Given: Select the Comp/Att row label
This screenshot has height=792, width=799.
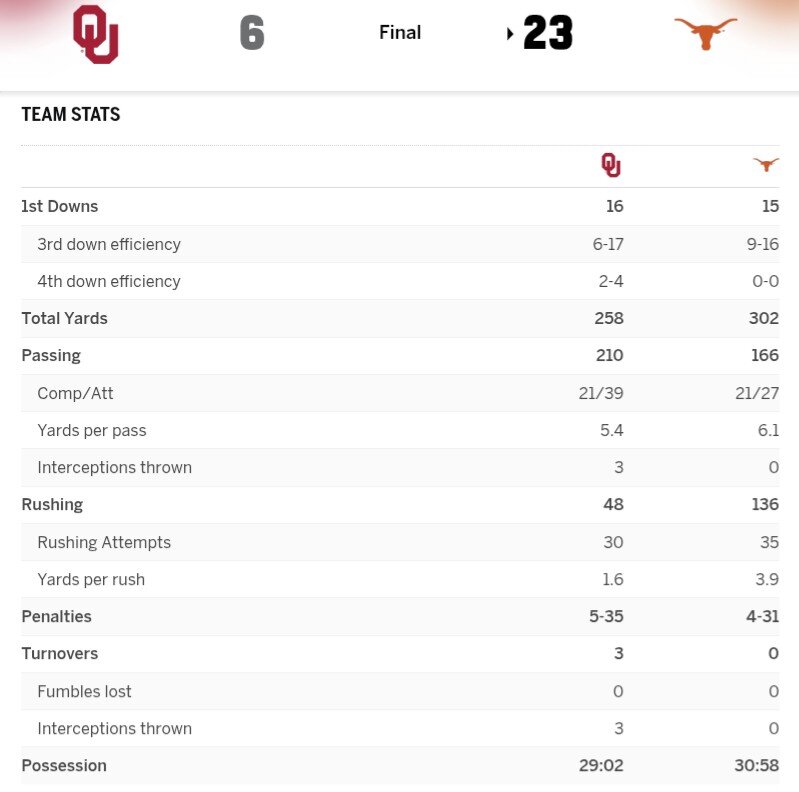Looking at the screenshot, I should click(x=75, y=393).
